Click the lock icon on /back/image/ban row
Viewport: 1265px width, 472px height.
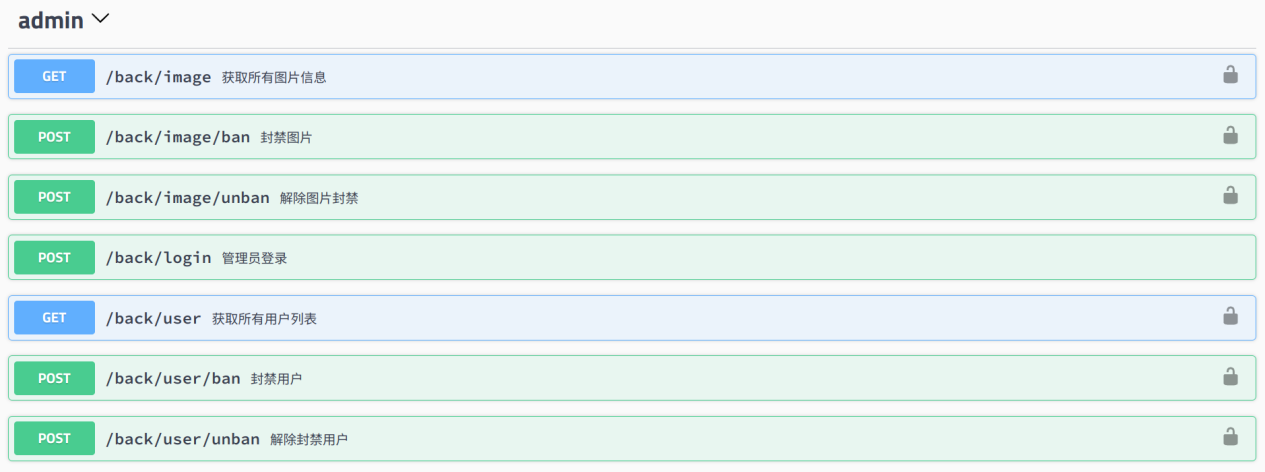pos(1230,135)
